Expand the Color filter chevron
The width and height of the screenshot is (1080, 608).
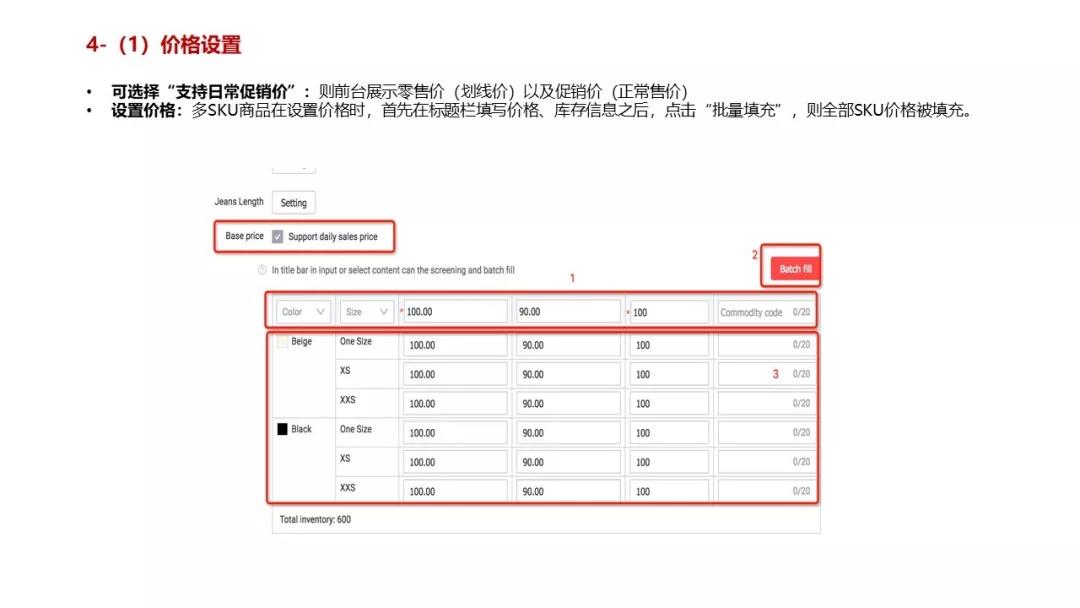tap(322, 311)
